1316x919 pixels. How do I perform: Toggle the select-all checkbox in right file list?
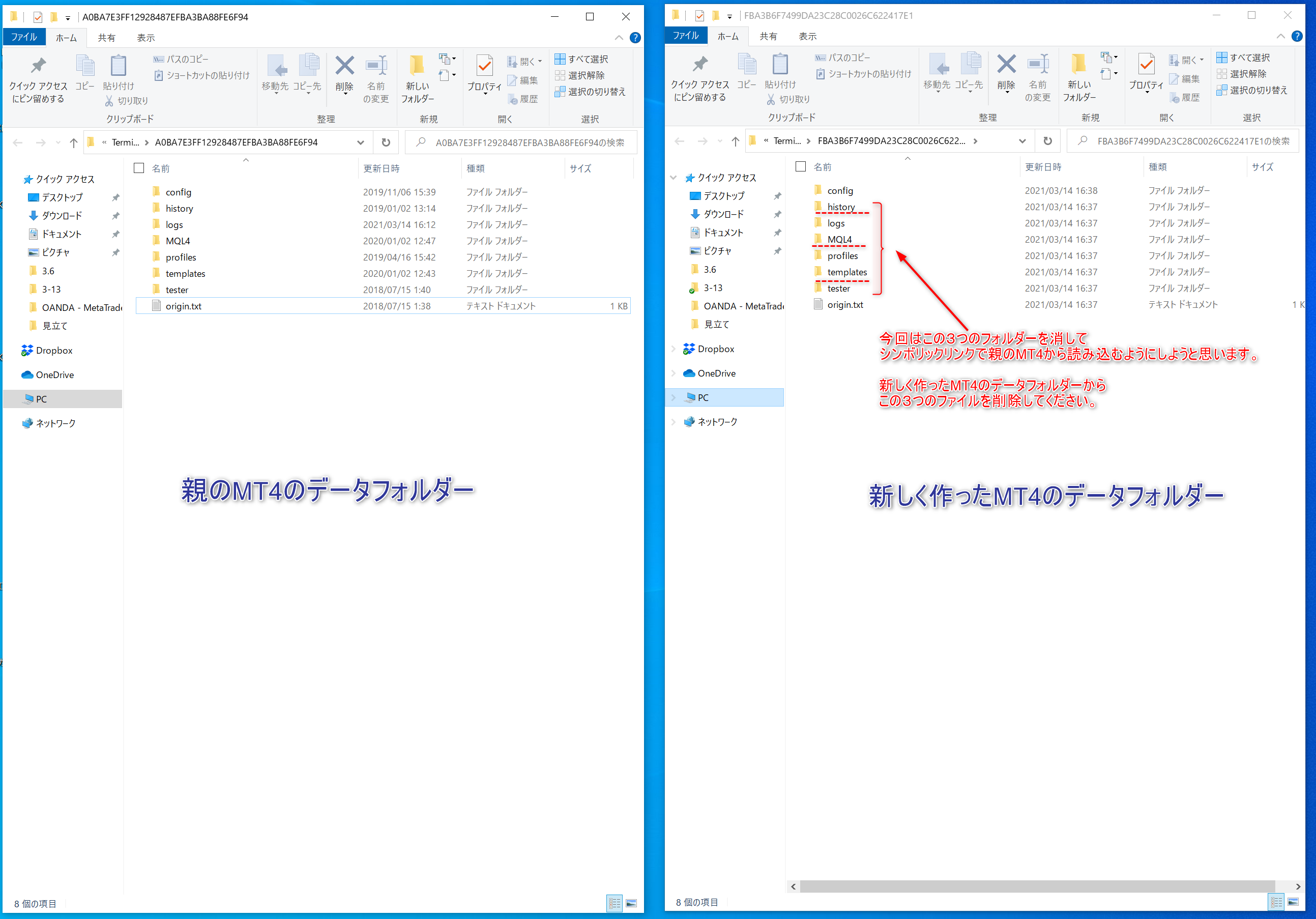pyautogui.click(x=801, y=166)
